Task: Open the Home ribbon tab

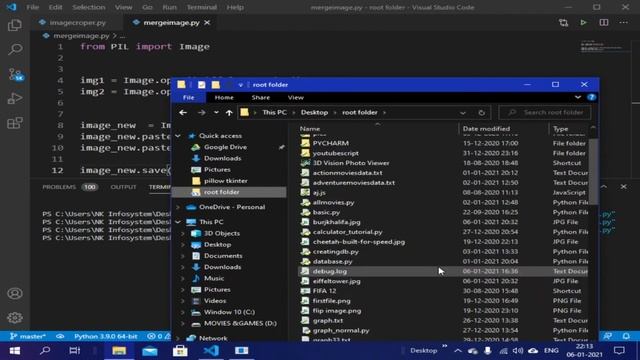Action: tap(224, 97)
